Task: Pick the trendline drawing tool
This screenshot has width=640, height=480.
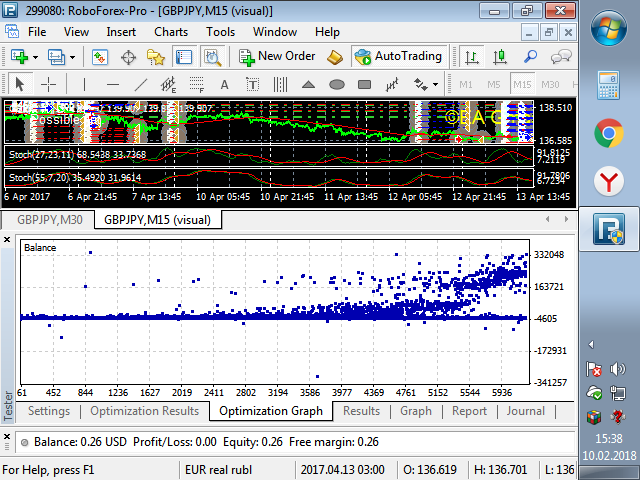Action: pyautogui.click(x=141, y=84)
